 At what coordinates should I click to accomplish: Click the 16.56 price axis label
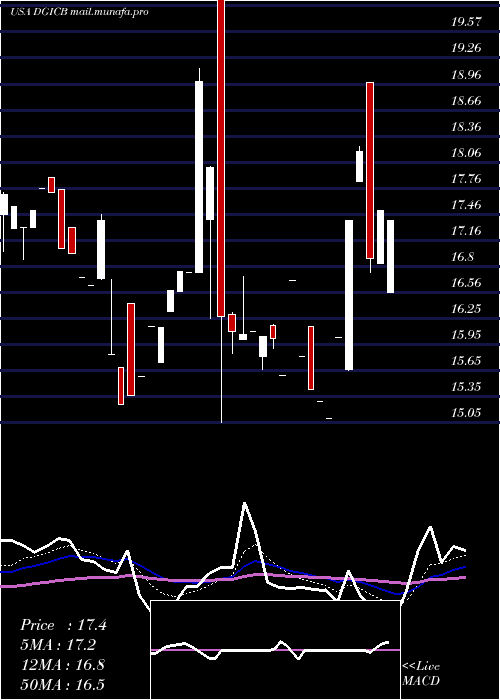[466, 283]
